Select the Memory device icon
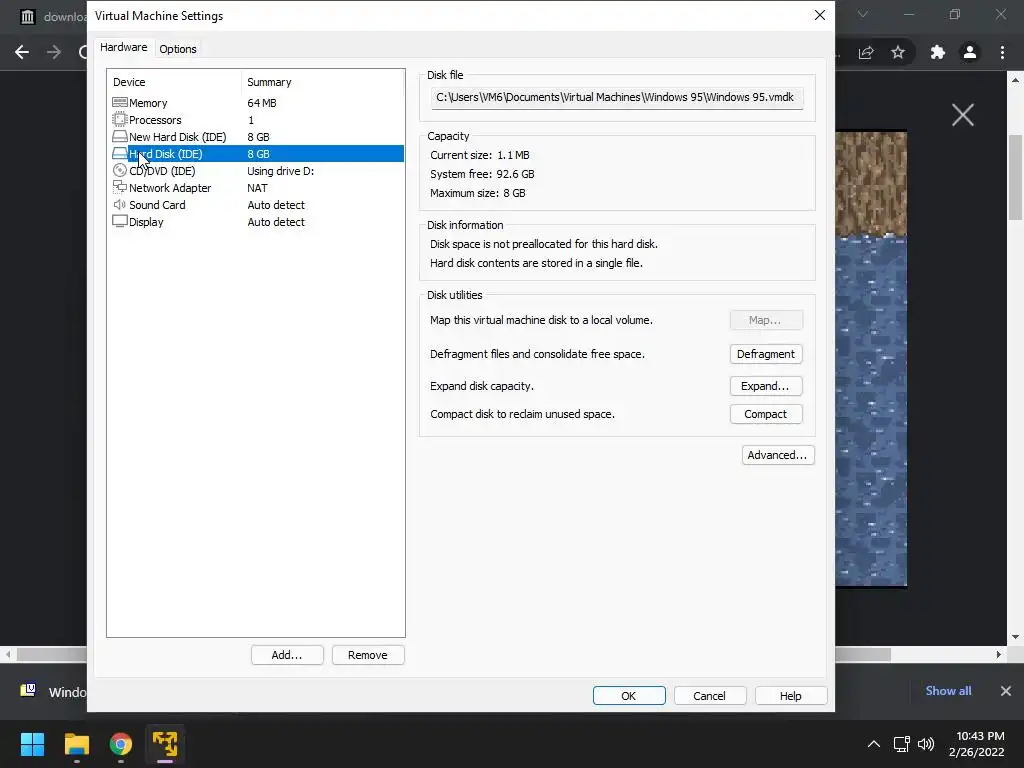 120,103
